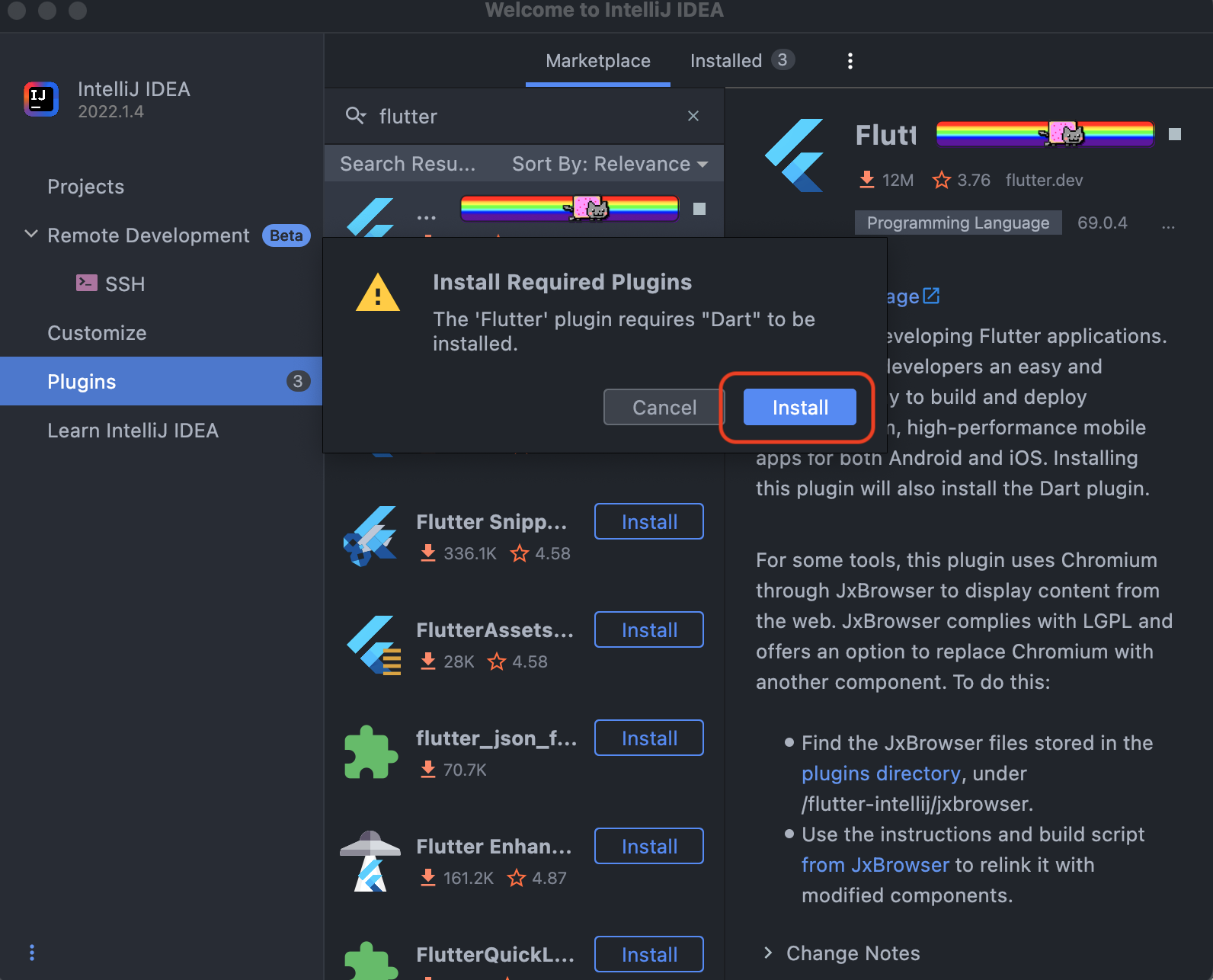
Task: Stop the detail pane install progress
Action: pos(1175,134)
